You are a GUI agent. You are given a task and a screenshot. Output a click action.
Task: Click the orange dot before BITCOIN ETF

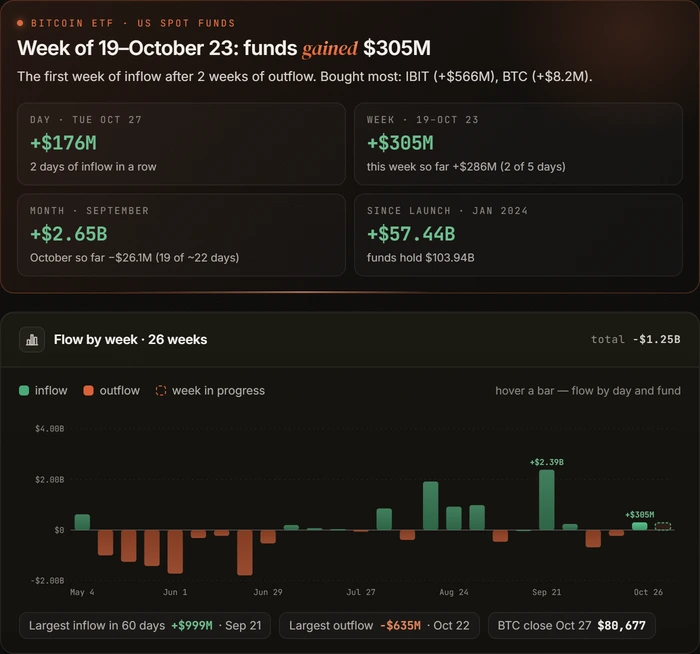point(20,23)
